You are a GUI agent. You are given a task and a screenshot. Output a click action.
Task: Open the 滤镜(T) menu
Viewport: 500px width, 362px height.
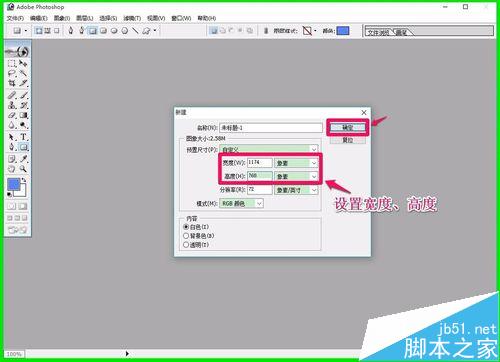tap(132, 18)
